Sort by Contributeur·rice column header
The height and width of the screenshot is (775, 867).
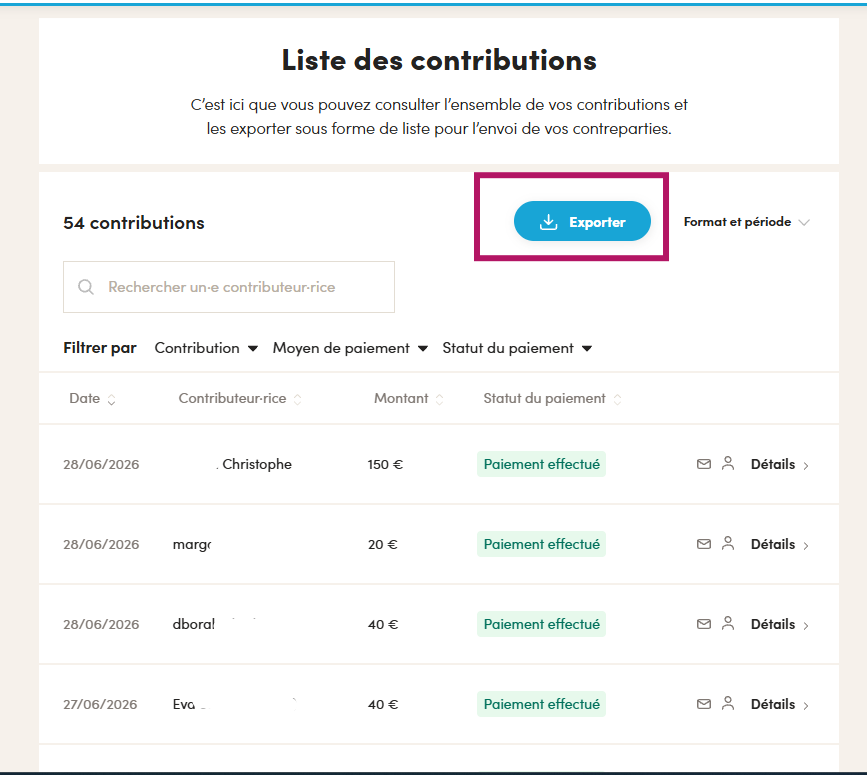[240, 399]
